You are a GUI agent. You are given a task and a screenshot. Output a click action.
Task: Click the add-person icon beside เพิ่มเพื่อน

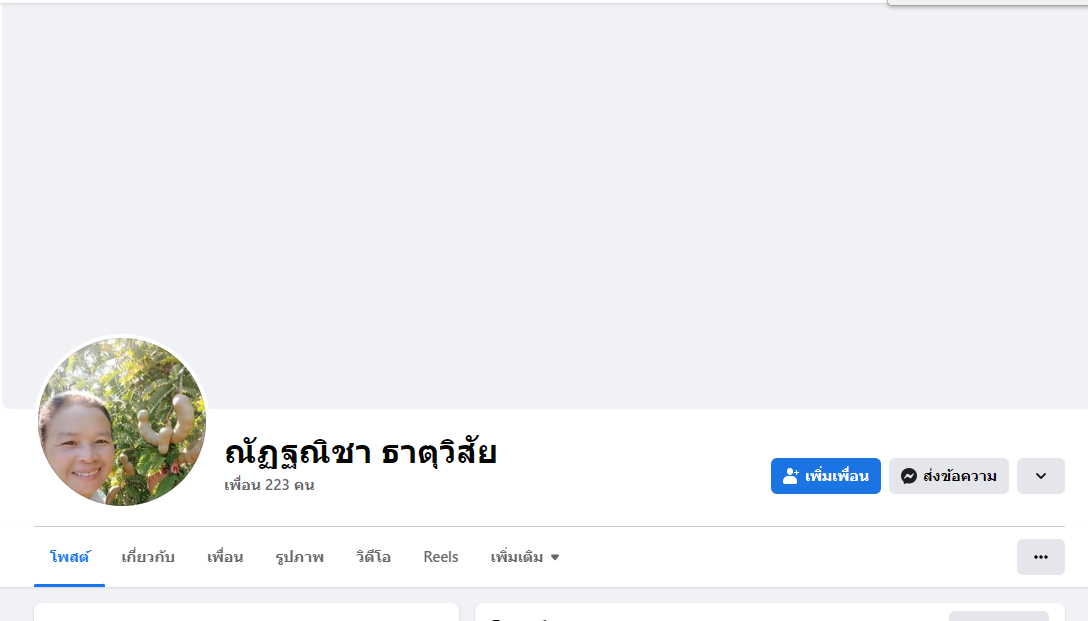(791, 476)
